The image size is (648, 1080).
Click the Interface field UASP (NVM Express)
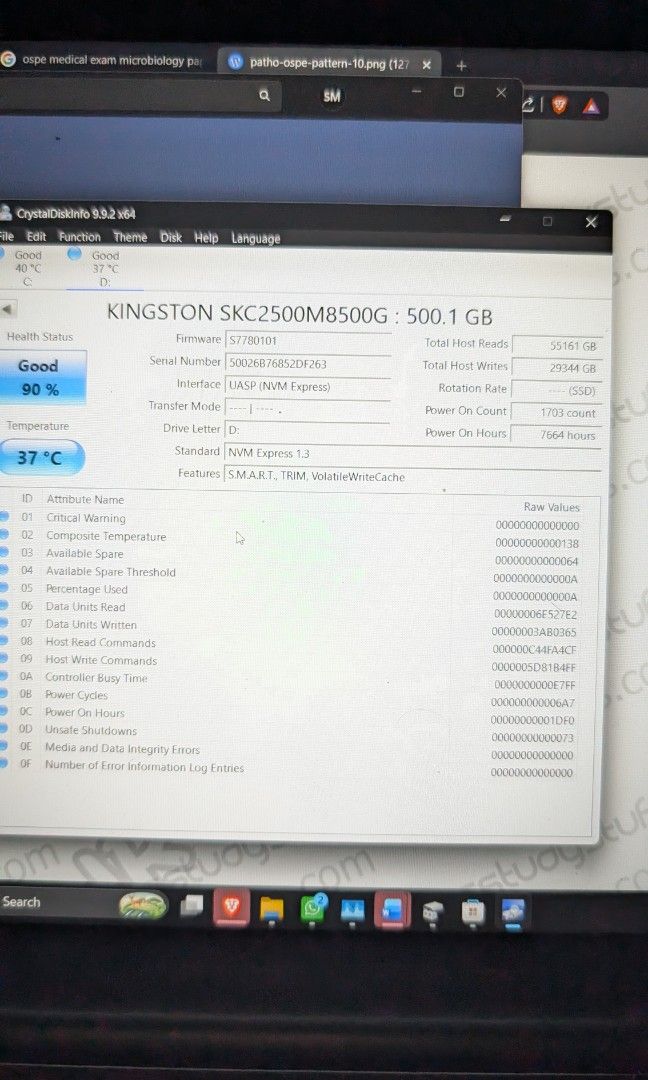pyautogui.click(x=308, y=386)
